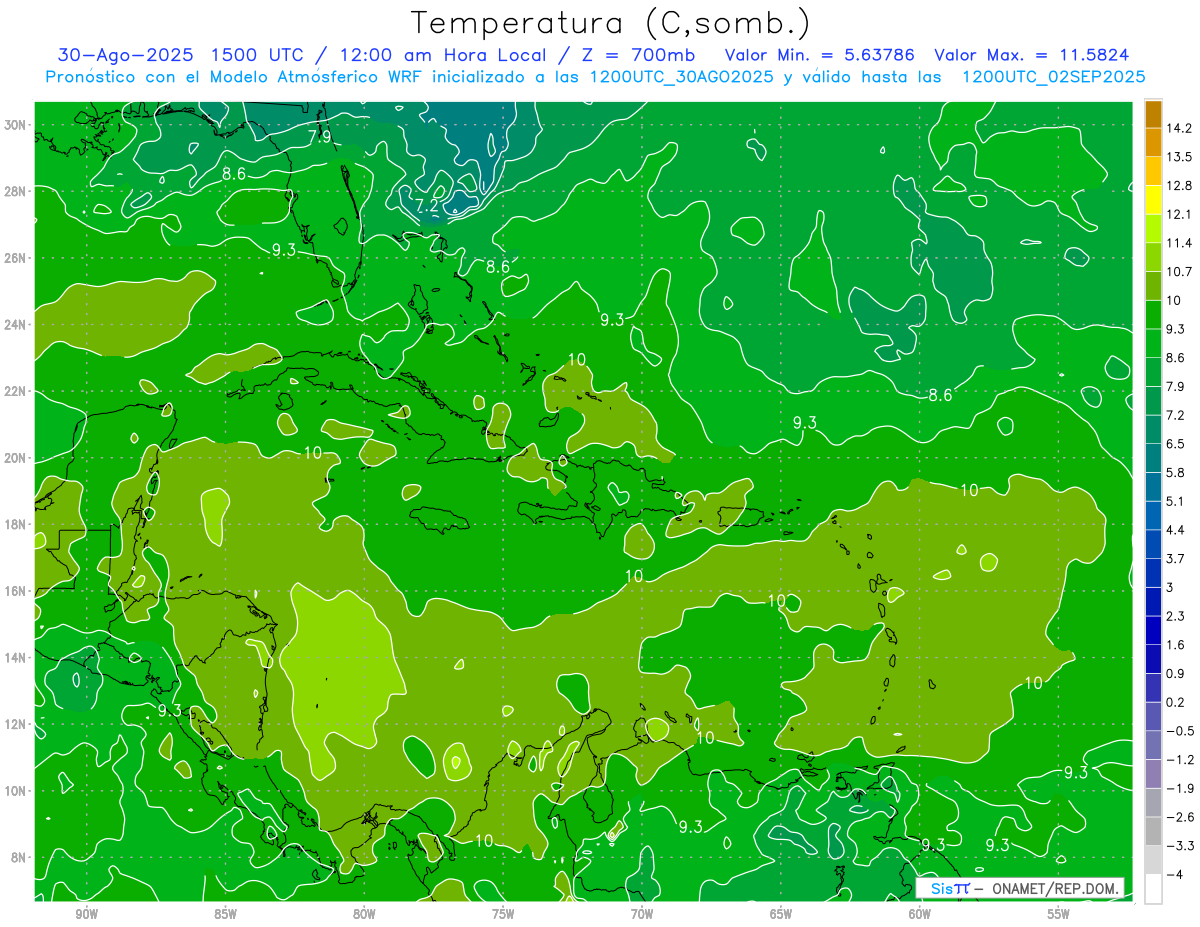Pick the yellow colorbar band between 12.1 and 12.8

click(1153, 200)
